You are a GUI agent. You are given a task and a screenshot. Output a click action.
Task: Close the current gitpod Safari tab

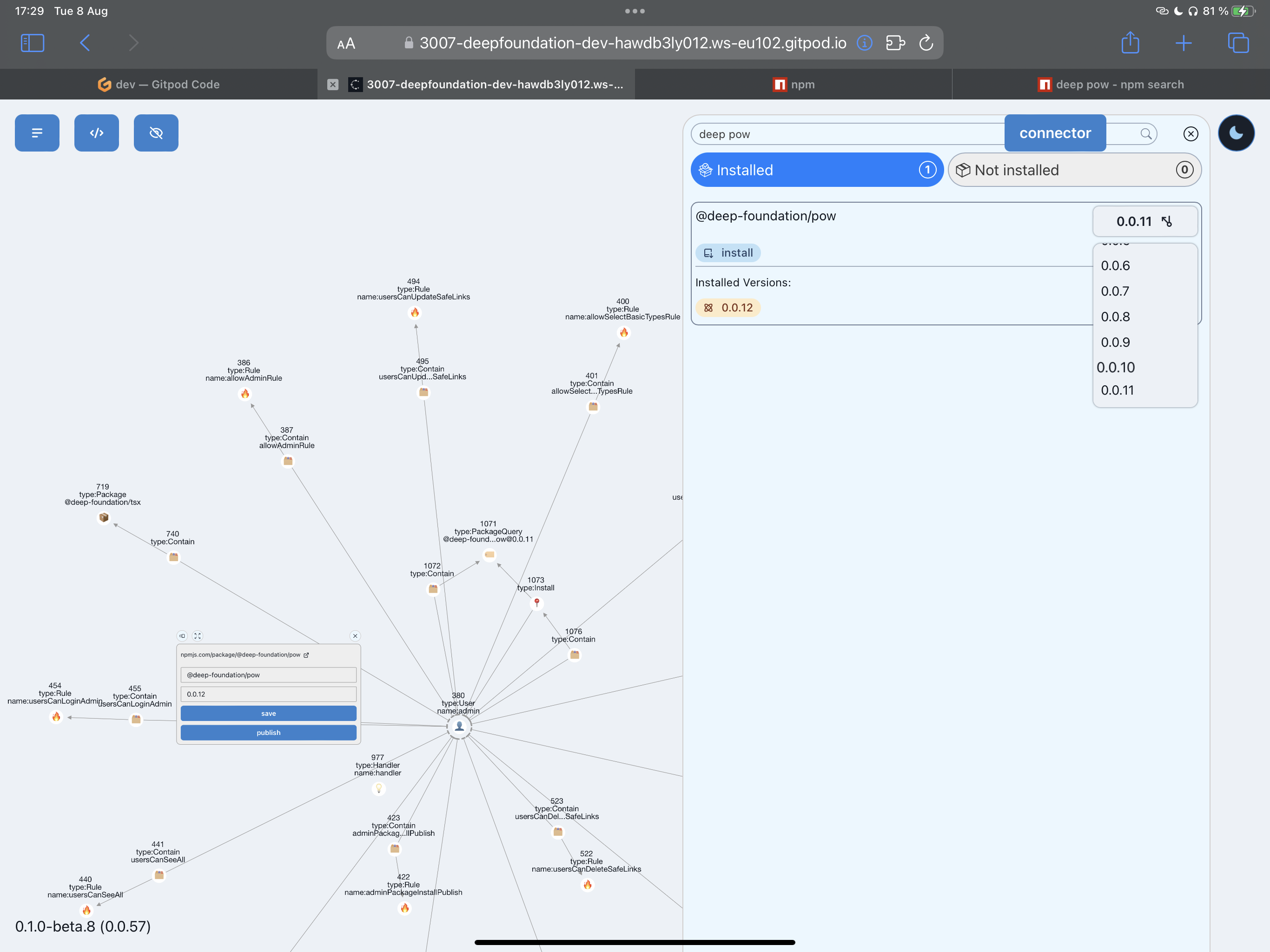(x=332, y=85)
